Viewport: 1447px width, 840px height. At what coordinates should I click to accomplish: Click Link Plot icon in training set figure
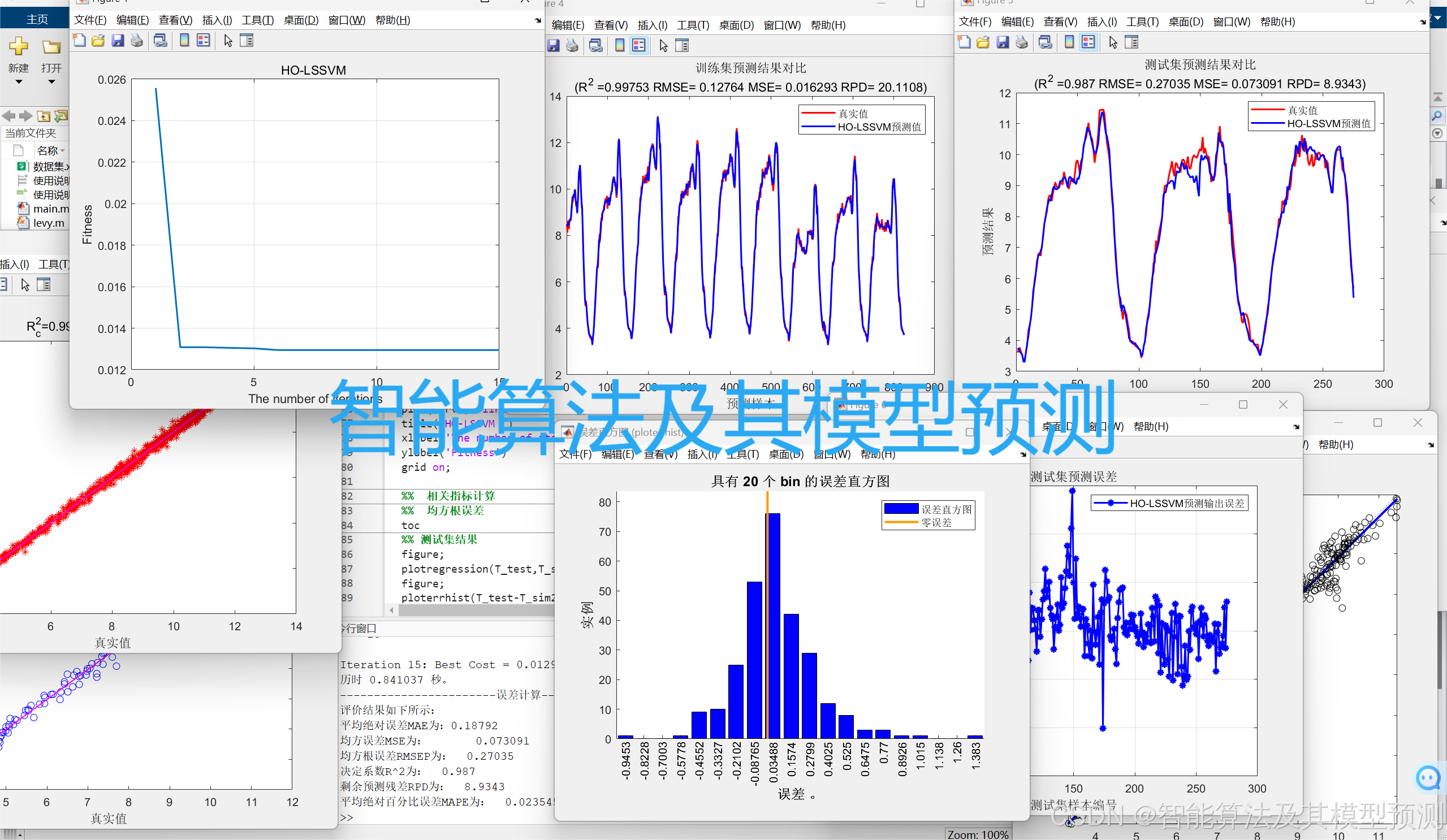(x=596, y=46)
